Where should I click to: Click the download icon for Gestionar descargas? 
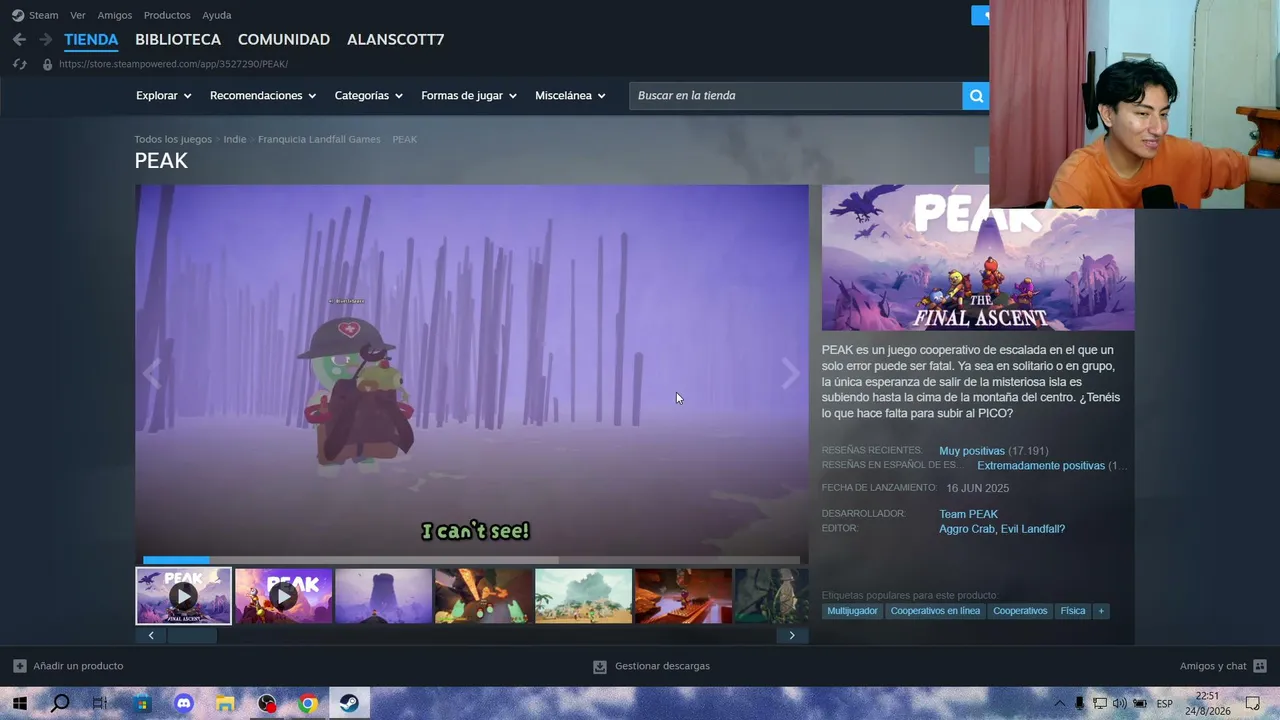(600, 666)
